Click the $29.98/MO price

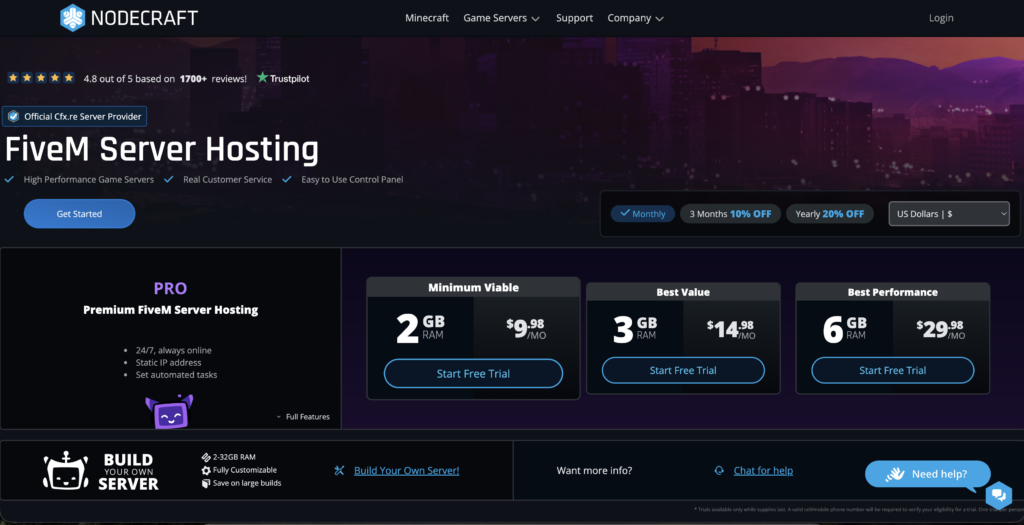pos(941,328)
